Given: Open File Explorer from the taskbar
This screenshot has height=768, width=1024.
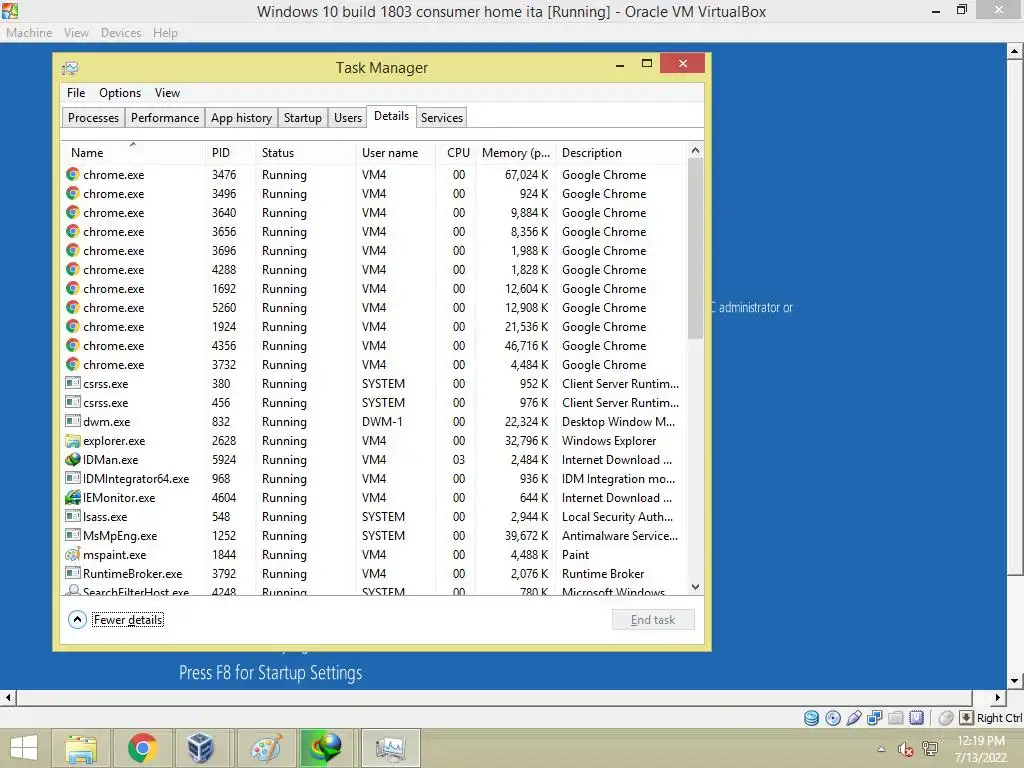Looking at the screenshot, I should 81,748.
